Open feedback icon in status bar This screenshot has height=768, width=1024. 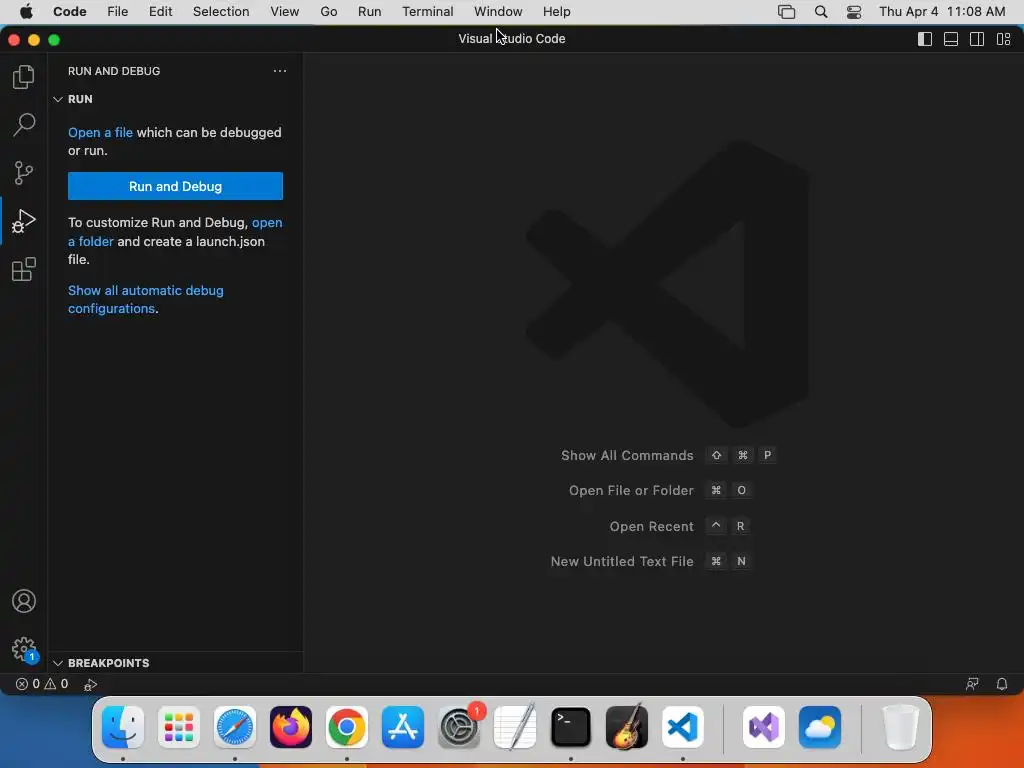point(972,684)
